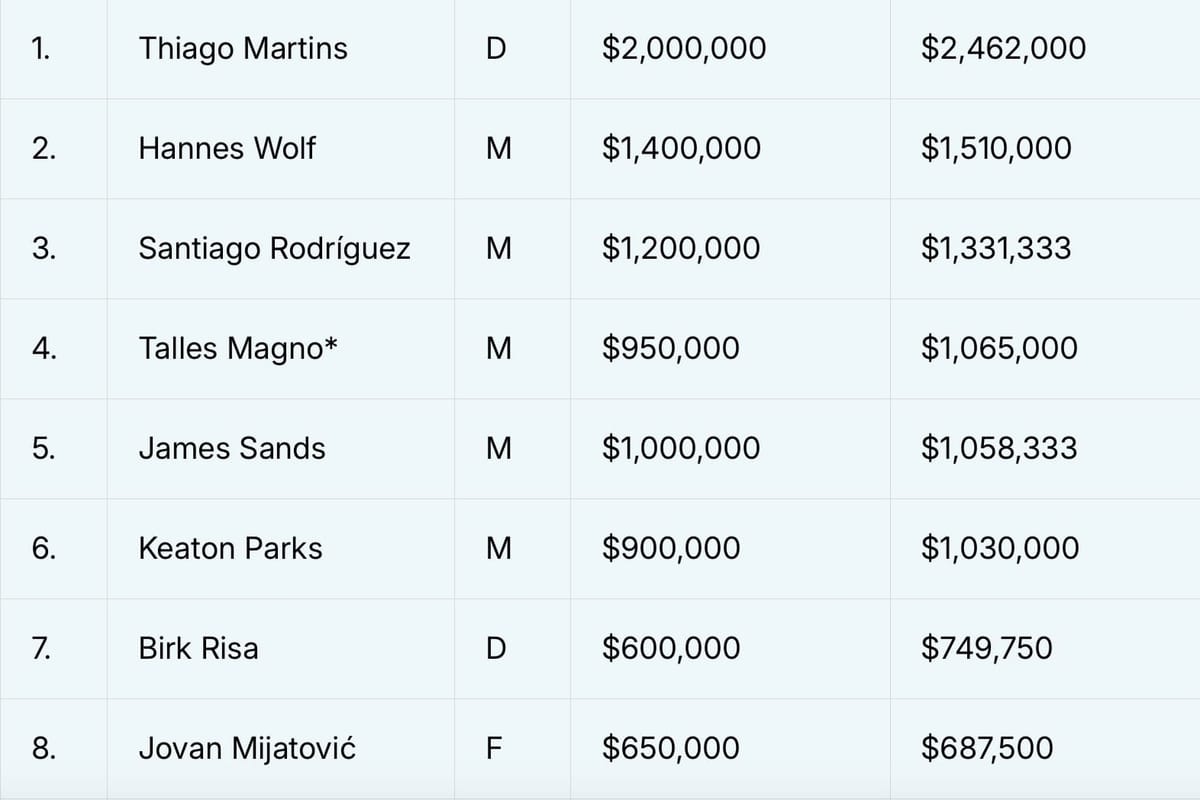Viewport: 1200px width, 800px height.
Task: Click the $900,000 salary cell
Action: click(671, 548)
